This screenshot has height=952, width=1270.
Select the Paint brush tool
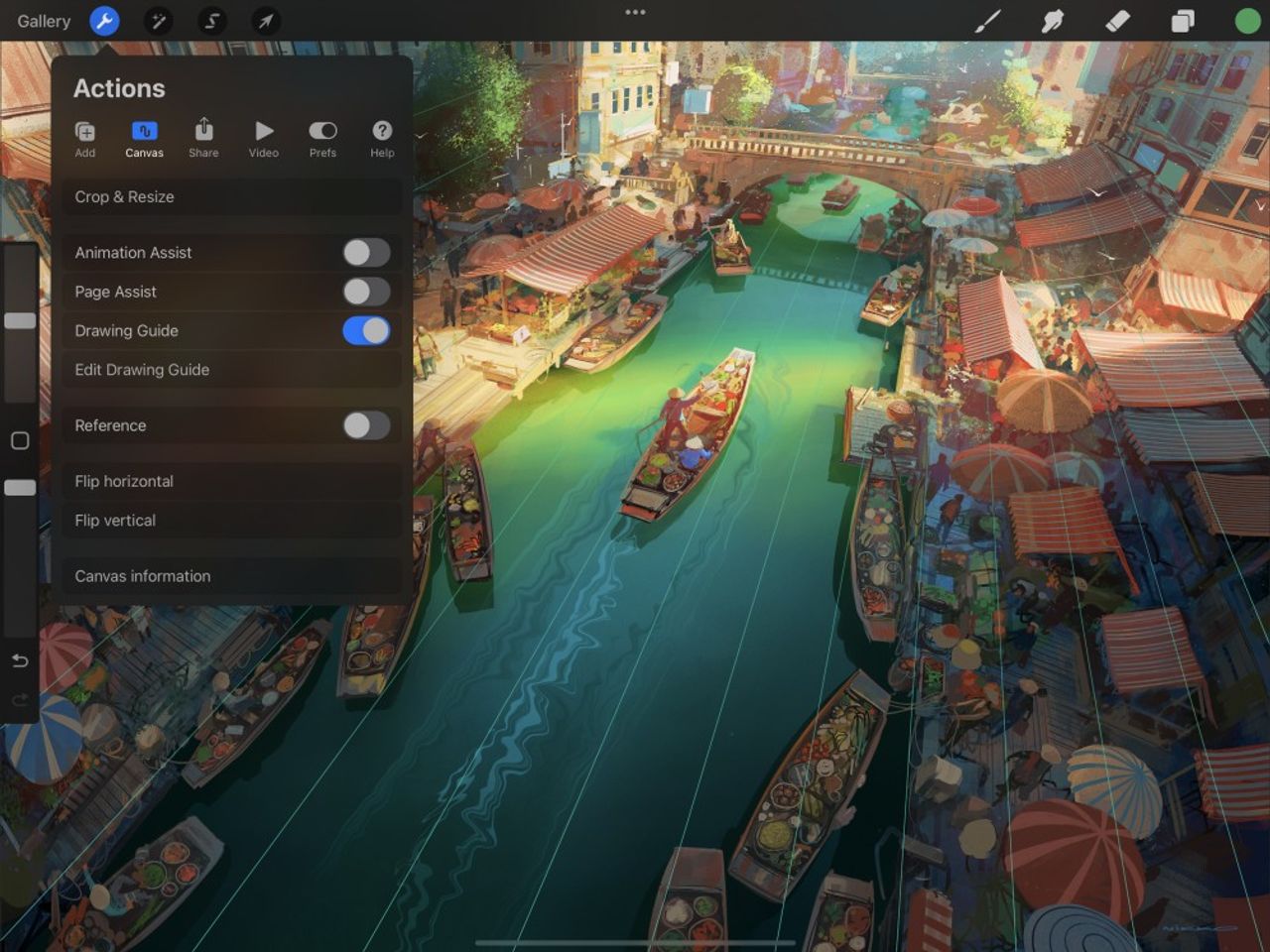988,20
